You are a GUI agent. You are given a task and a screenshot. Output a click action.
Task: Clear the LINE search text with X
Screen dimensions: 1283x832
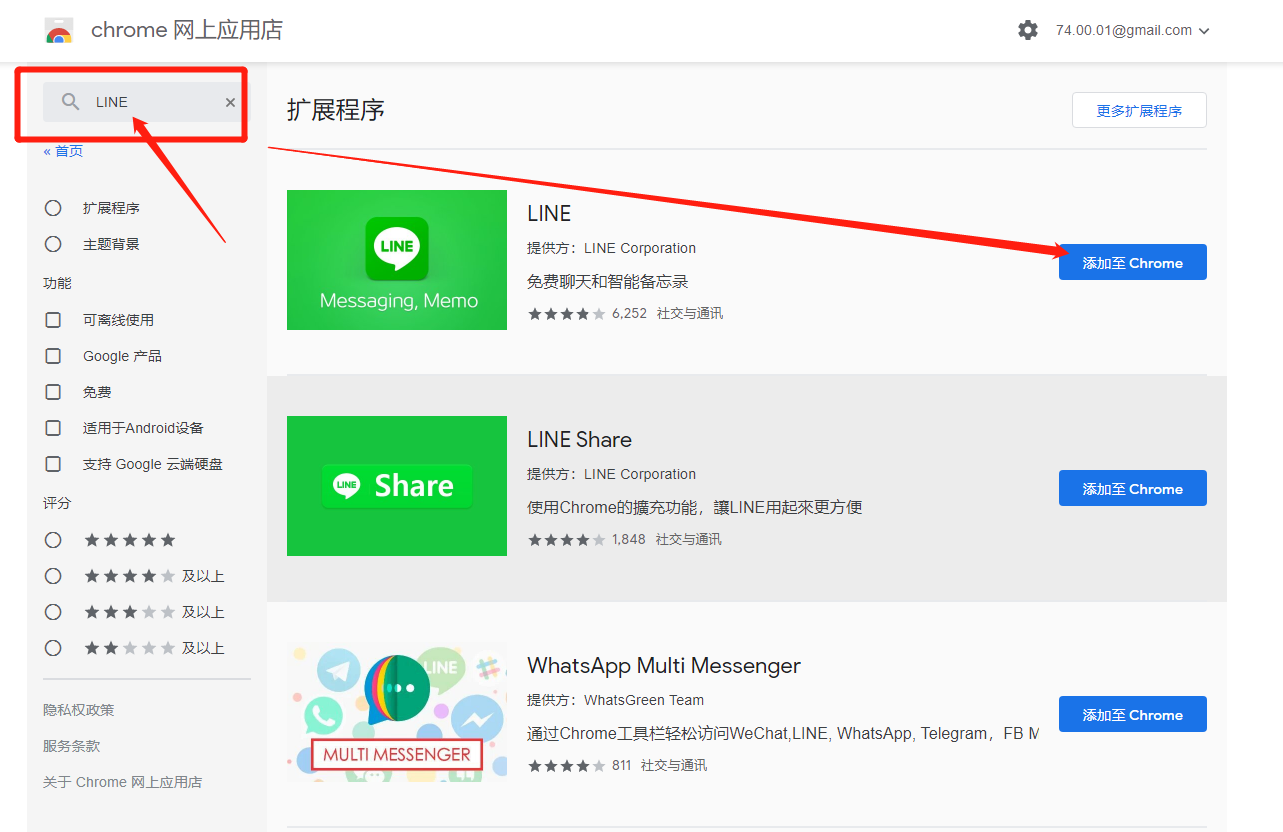click(230, 102)
